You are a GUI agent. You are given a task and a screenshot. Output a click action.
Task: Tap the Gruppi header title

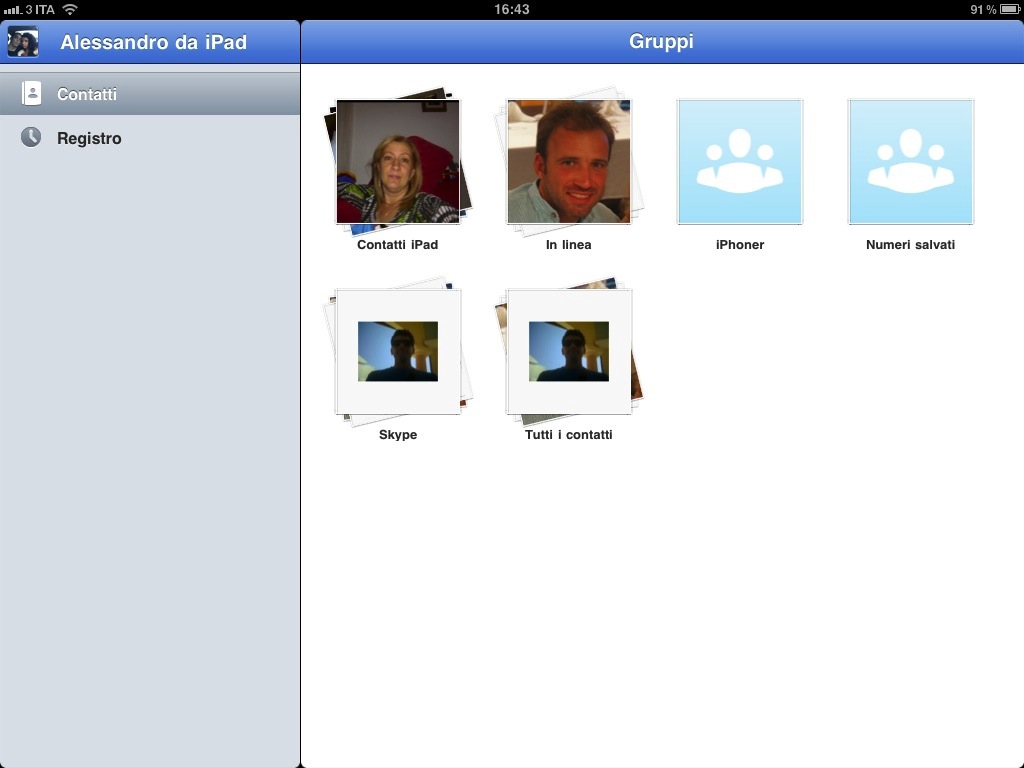click(x=661, y=41)
